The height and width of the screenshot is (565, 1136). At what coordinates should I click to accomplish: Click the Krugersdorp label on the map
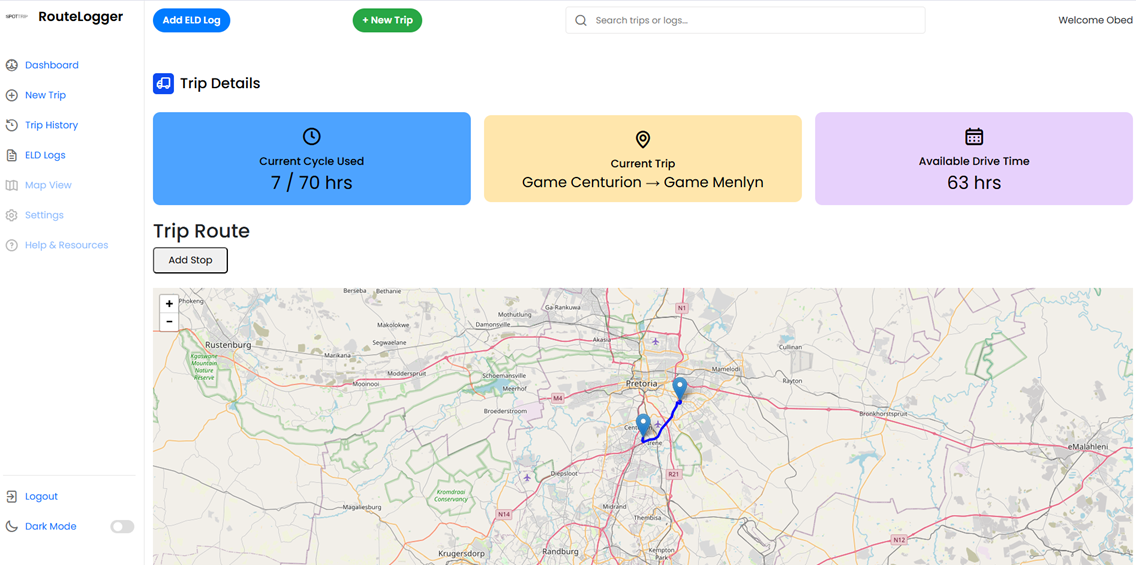[462, 555]
